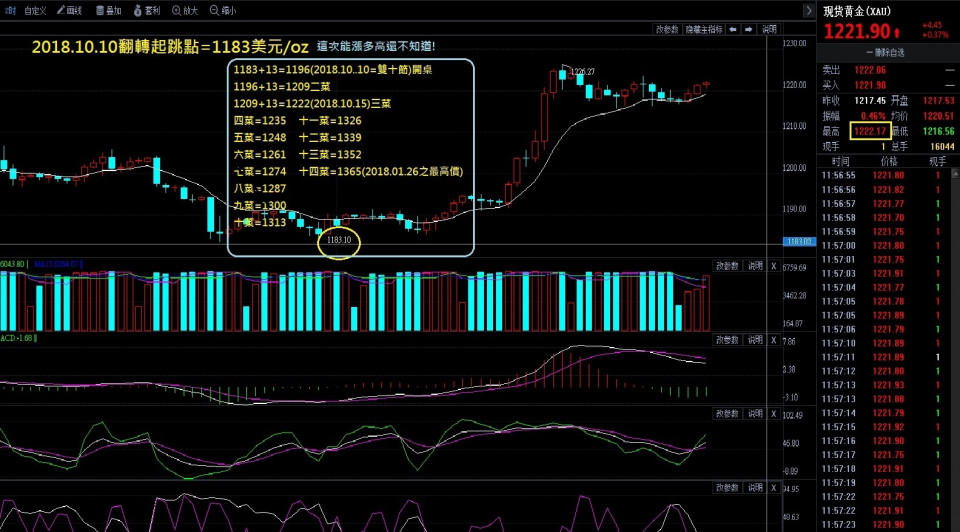Zoom out with 缩小 magnifier
This screenshot has height=532, width=960.
223,10
